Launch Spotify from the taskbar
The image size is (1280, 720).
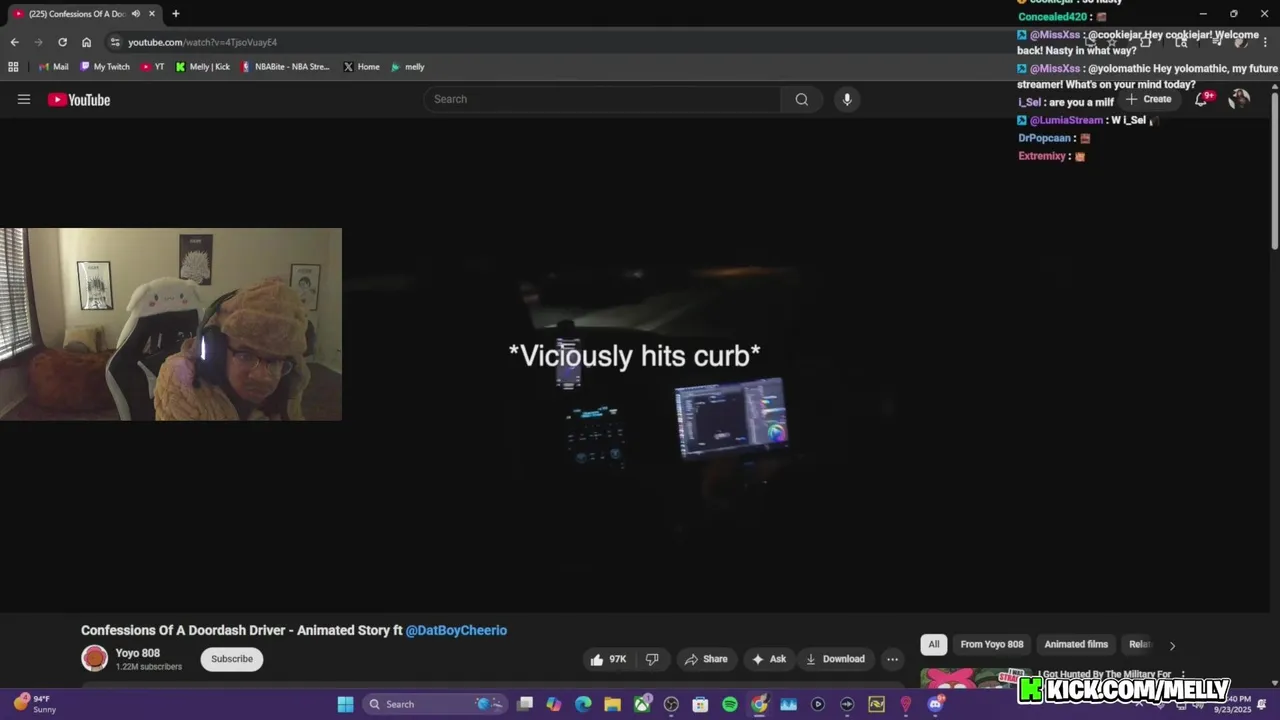[730, 704]
